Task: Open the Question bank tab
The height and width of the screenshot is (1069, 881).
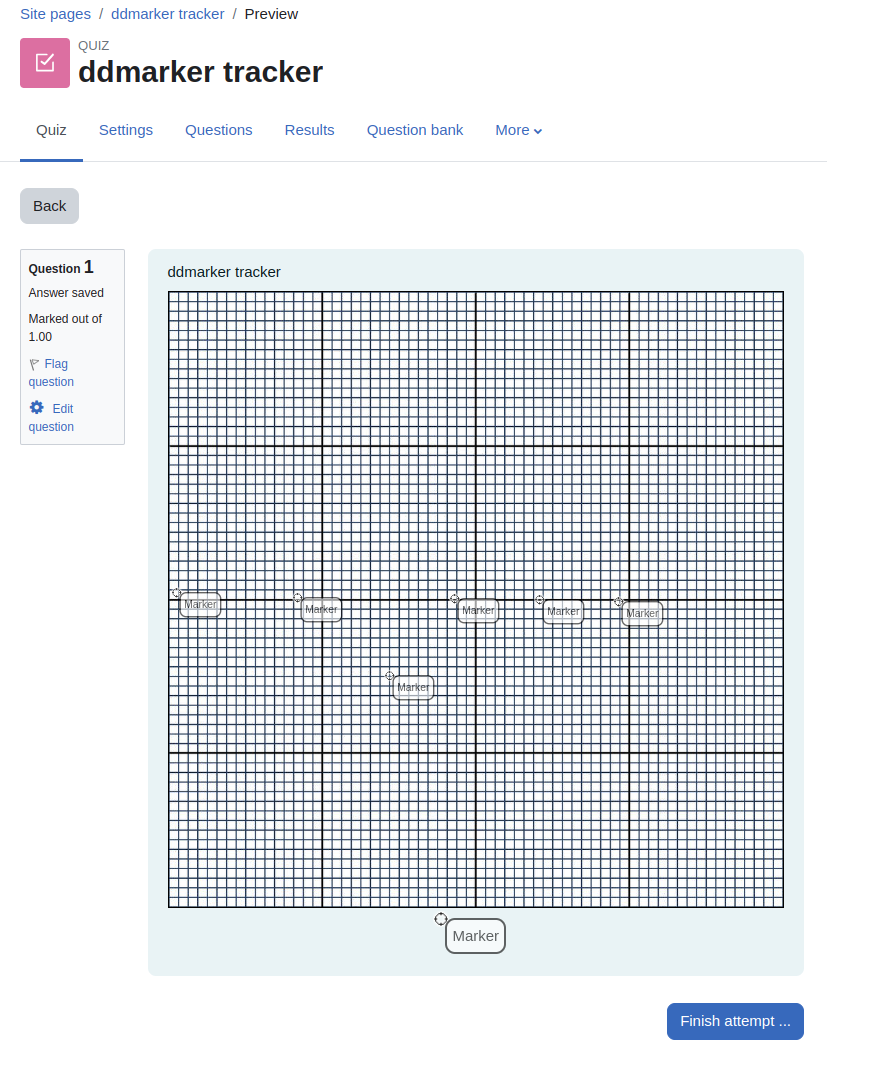Action: pos(415,130)
